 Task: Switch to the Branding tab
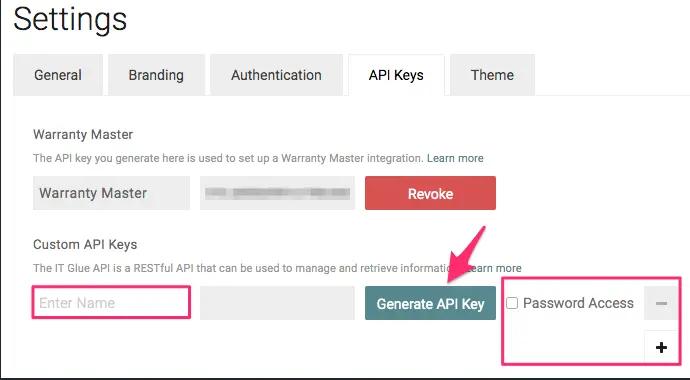pos(156,75)
